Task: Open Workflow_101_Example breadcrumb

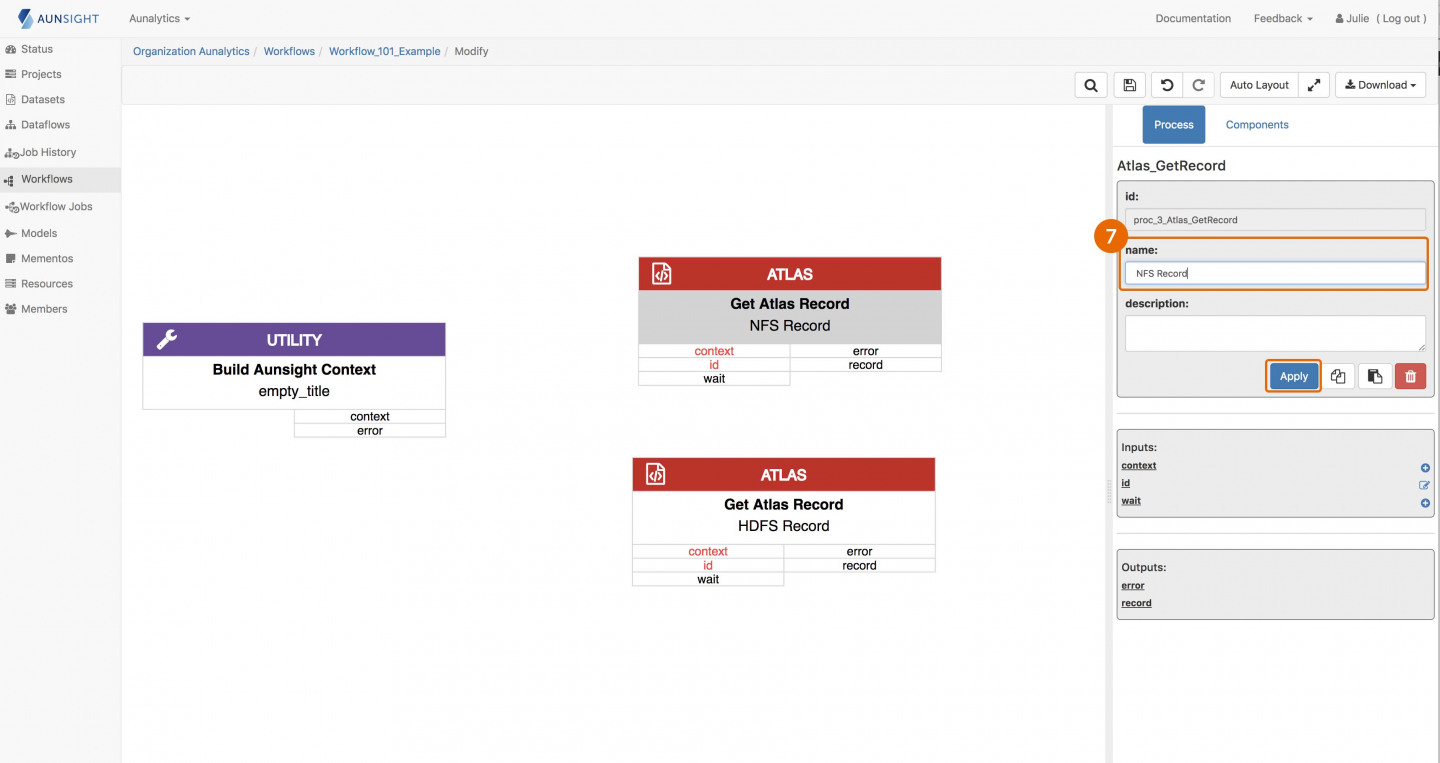Action: 385,51
